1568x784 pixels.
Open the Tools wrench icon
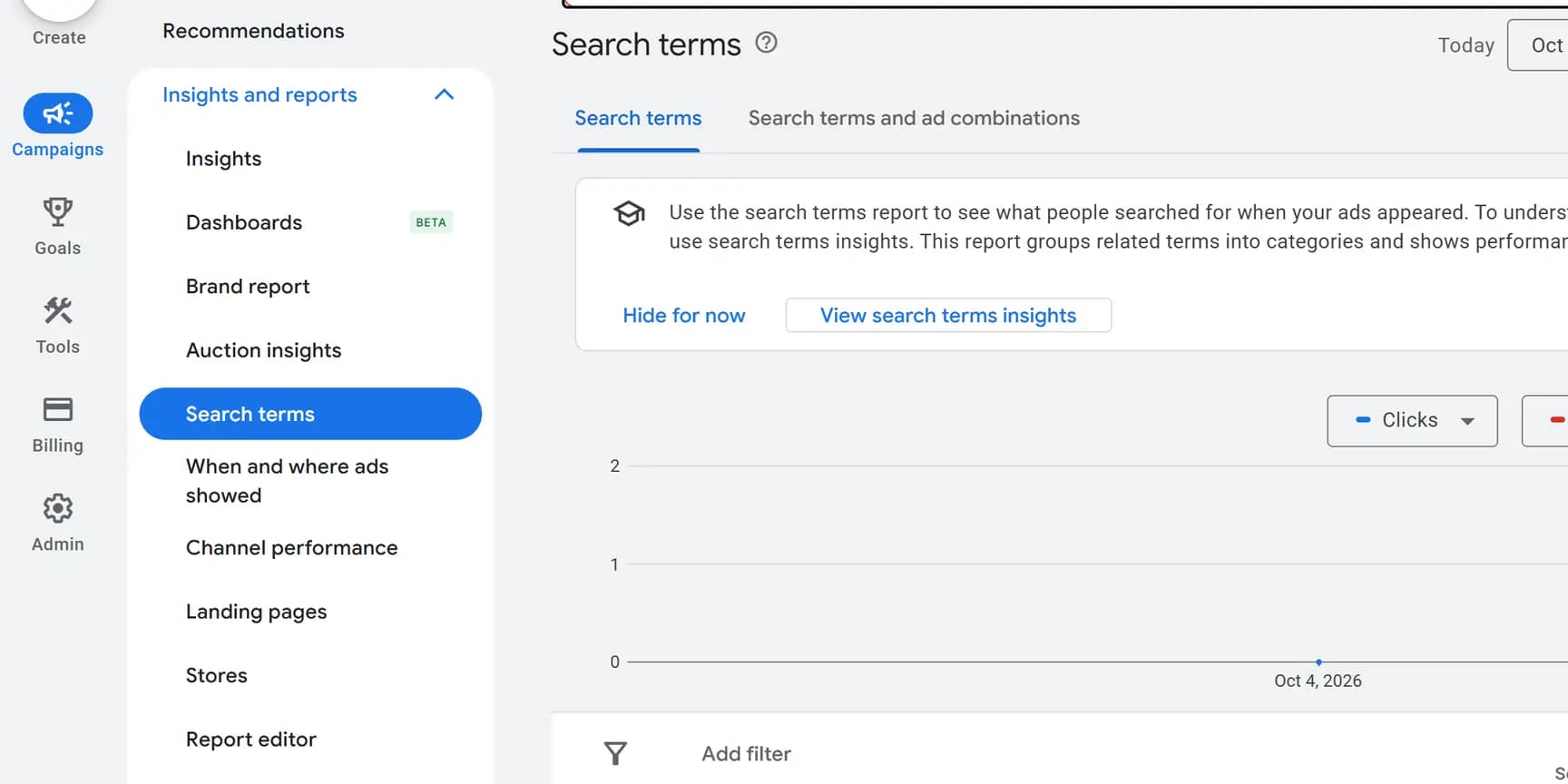[x=58, y=310]
